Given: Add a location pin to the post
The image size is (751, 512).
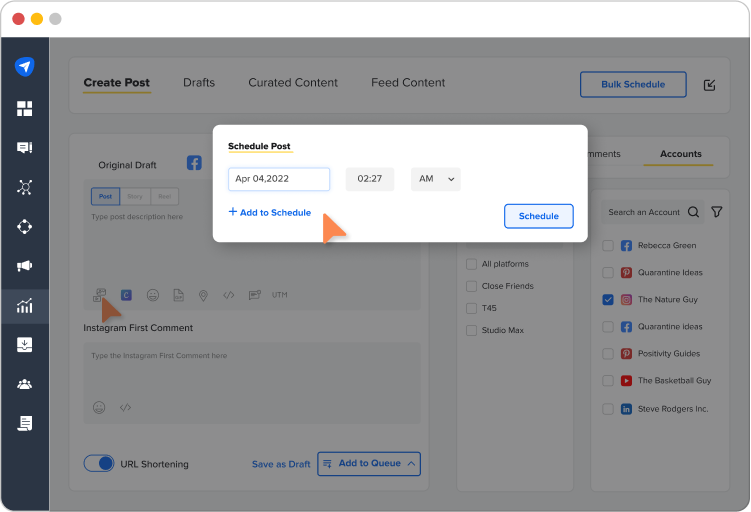Looking at the screenshot, I should pos(203,295).
